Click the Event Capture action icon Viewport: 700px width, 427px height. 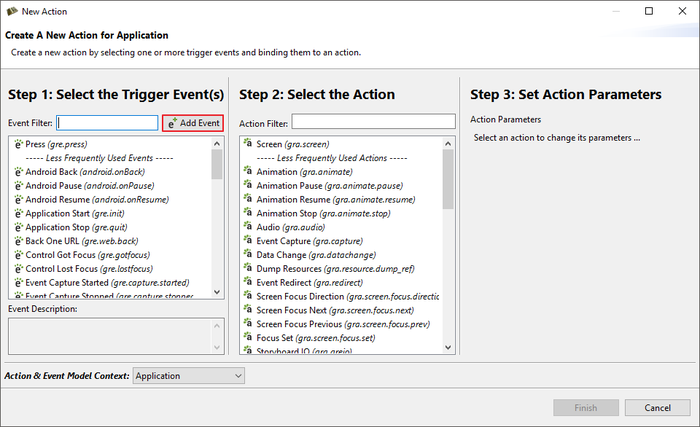pyautogui.click(x=248, y=240)
